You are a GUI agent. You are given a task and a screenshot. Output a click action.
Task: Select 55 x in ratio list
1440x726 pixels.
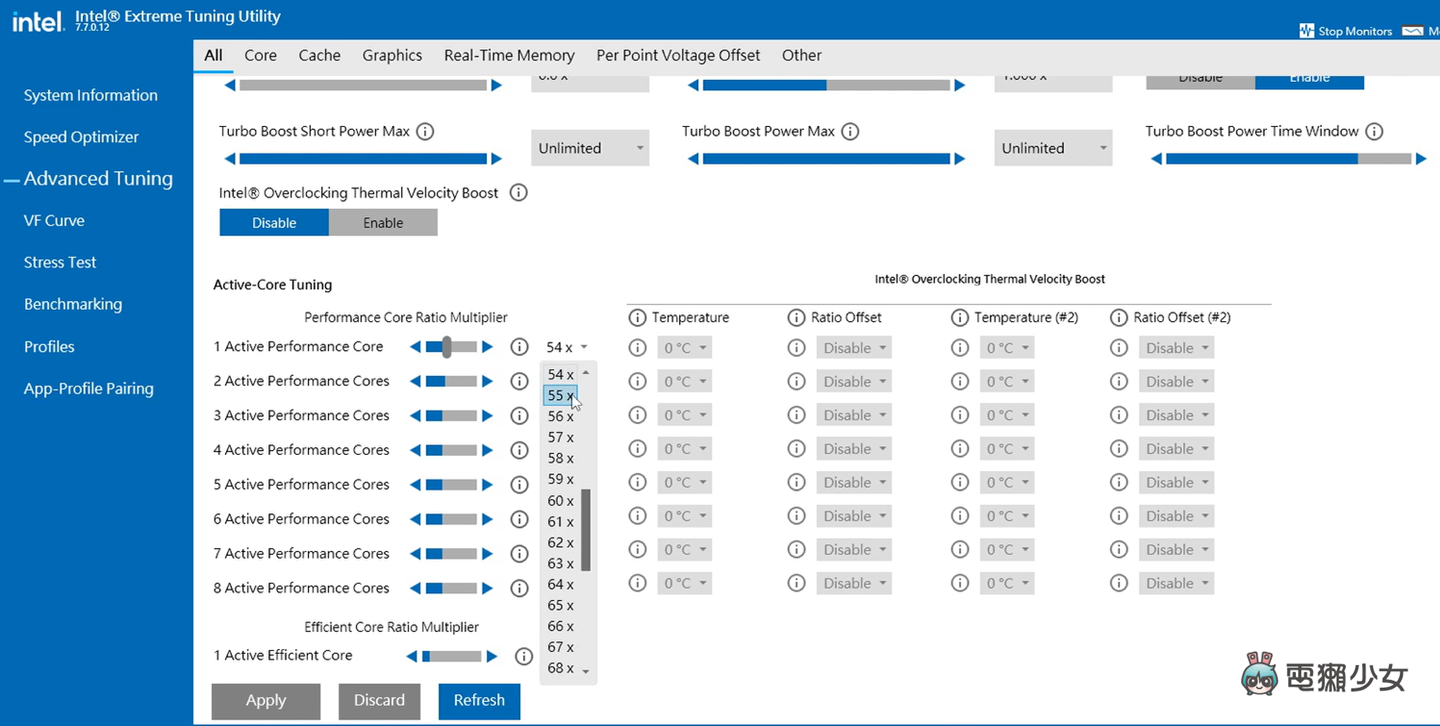(560, 395)
